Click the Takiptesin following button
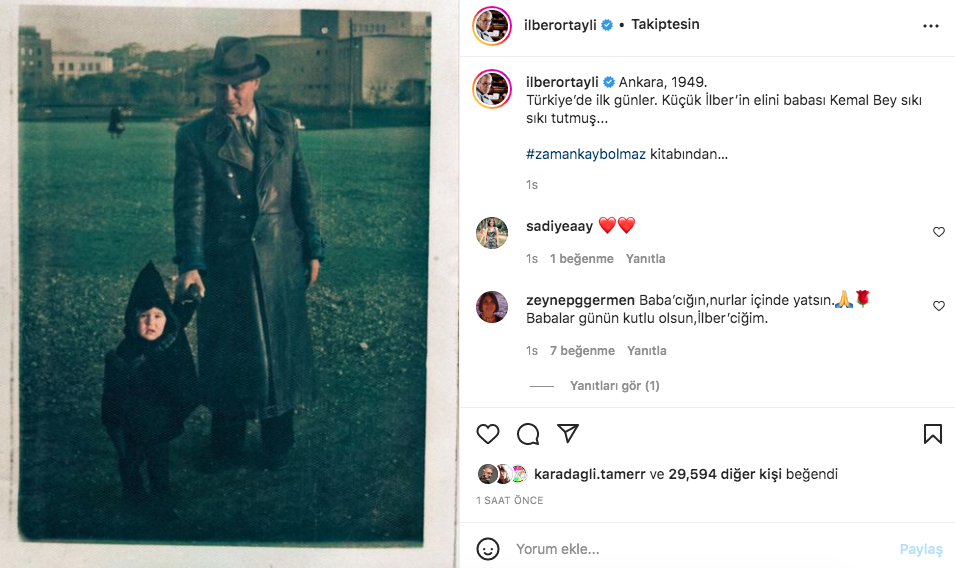Viewport: 955px width, 568px height. point(665,25)
